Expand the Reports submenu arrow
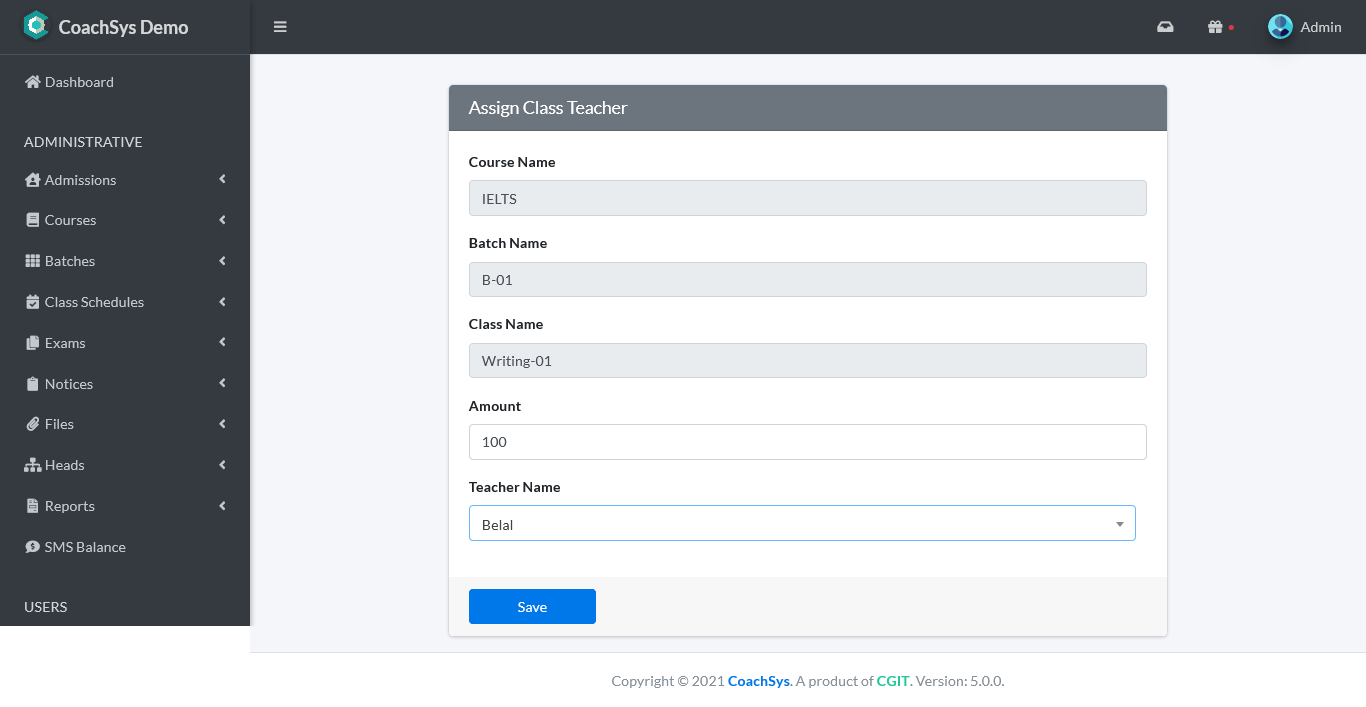The height and width of the screenshot is (707, 1366). [x=222, y=506]
